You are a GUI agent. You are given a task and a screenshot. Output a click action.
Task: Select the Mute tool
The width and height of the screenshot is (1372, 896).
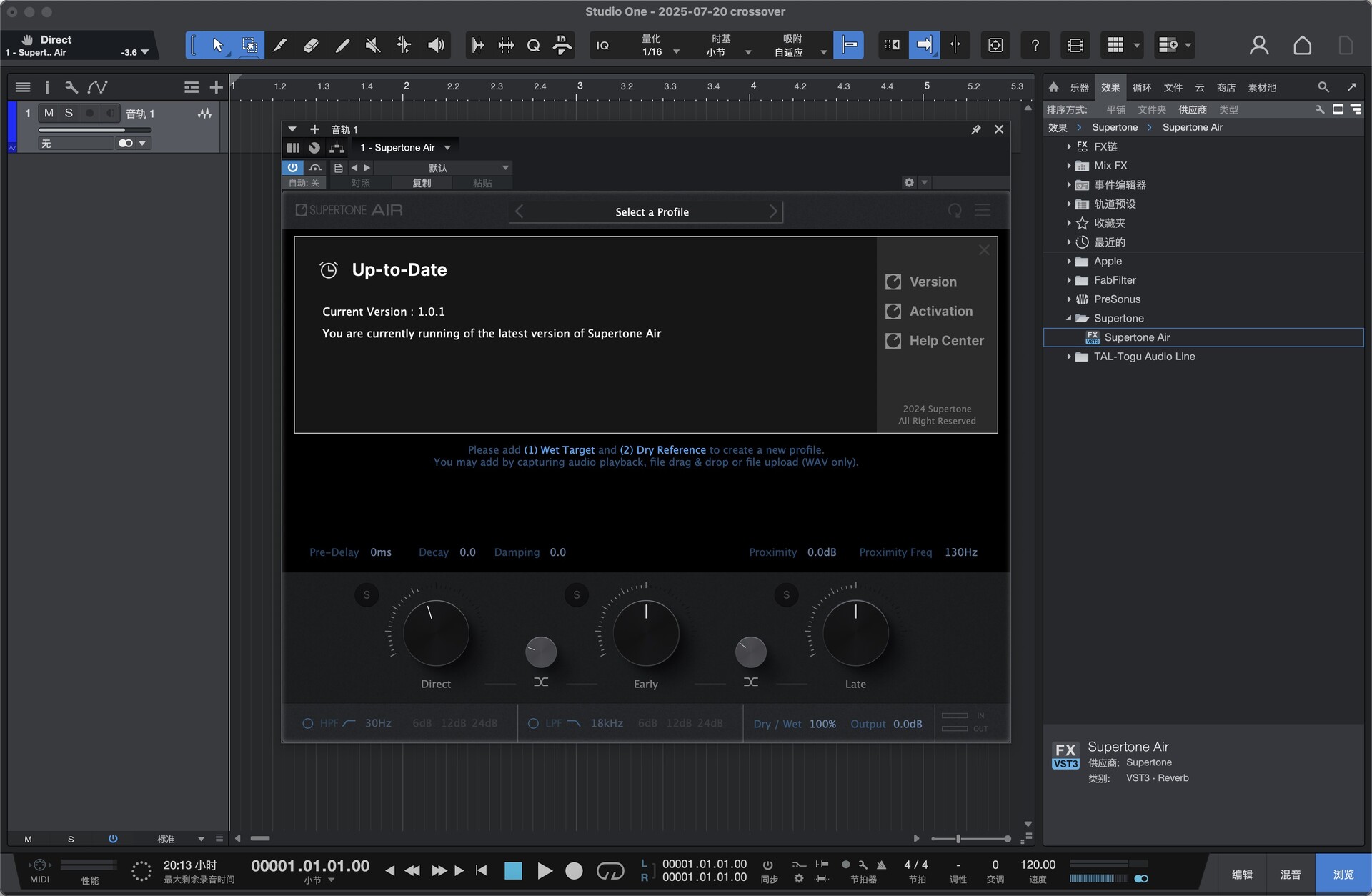tap(372, 46)
